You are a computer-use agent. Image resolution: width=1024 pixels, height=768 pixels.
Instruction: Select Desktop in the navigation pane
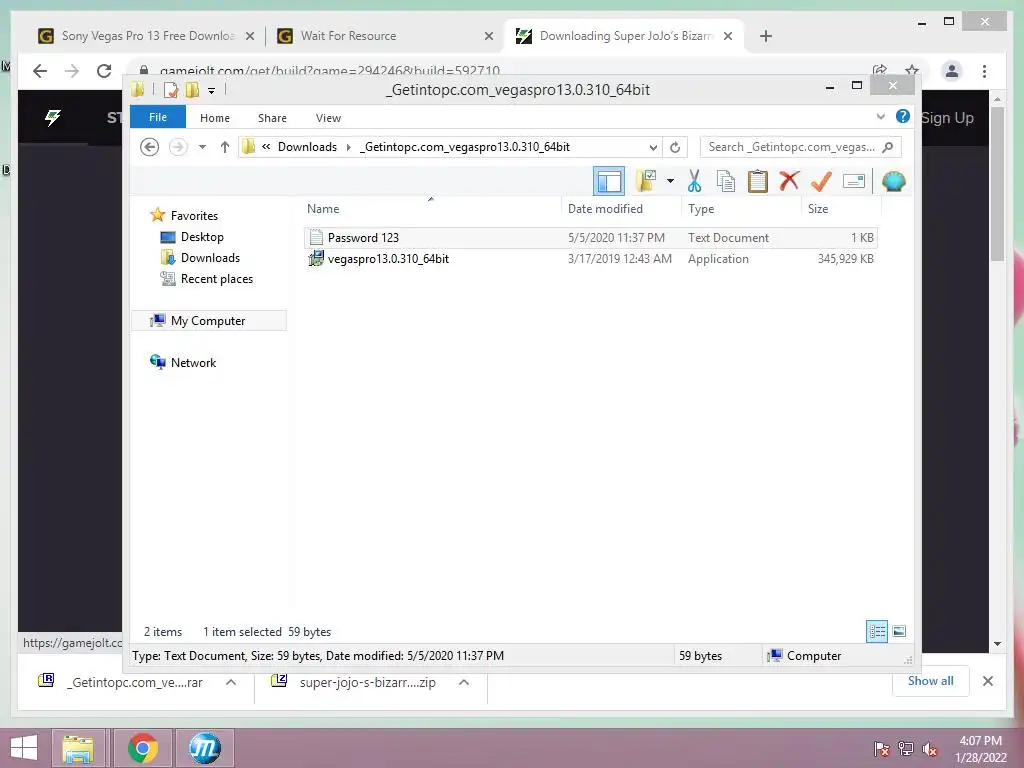click(x=202, y=237)
